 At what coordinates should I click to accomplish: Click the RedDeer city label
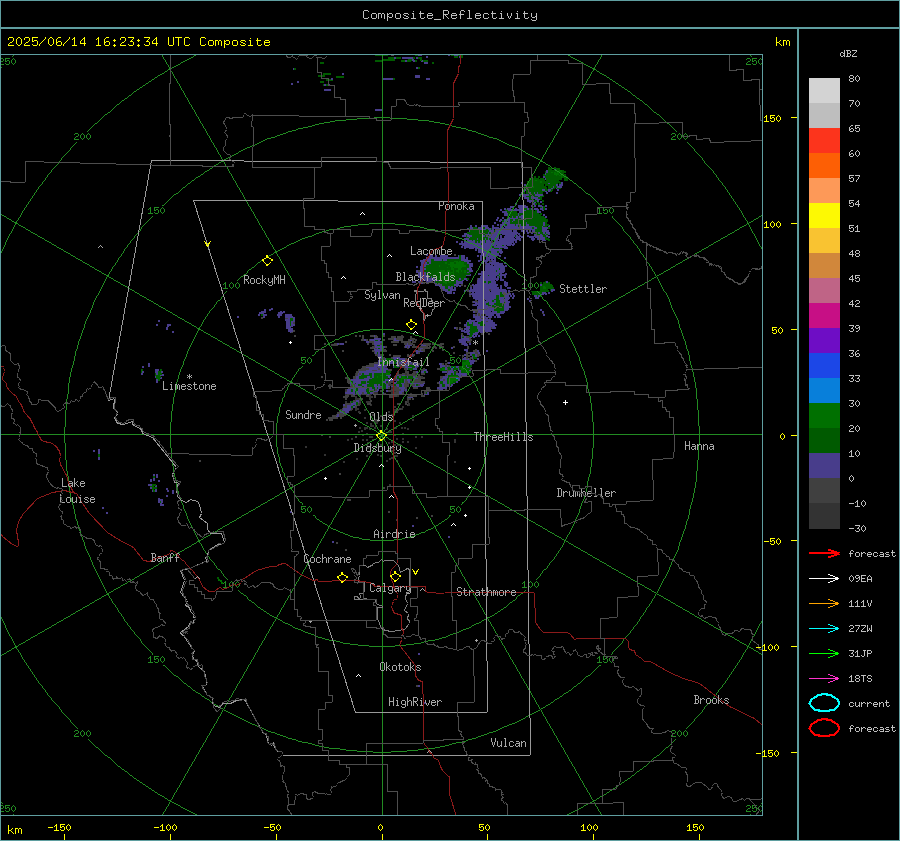424,303
